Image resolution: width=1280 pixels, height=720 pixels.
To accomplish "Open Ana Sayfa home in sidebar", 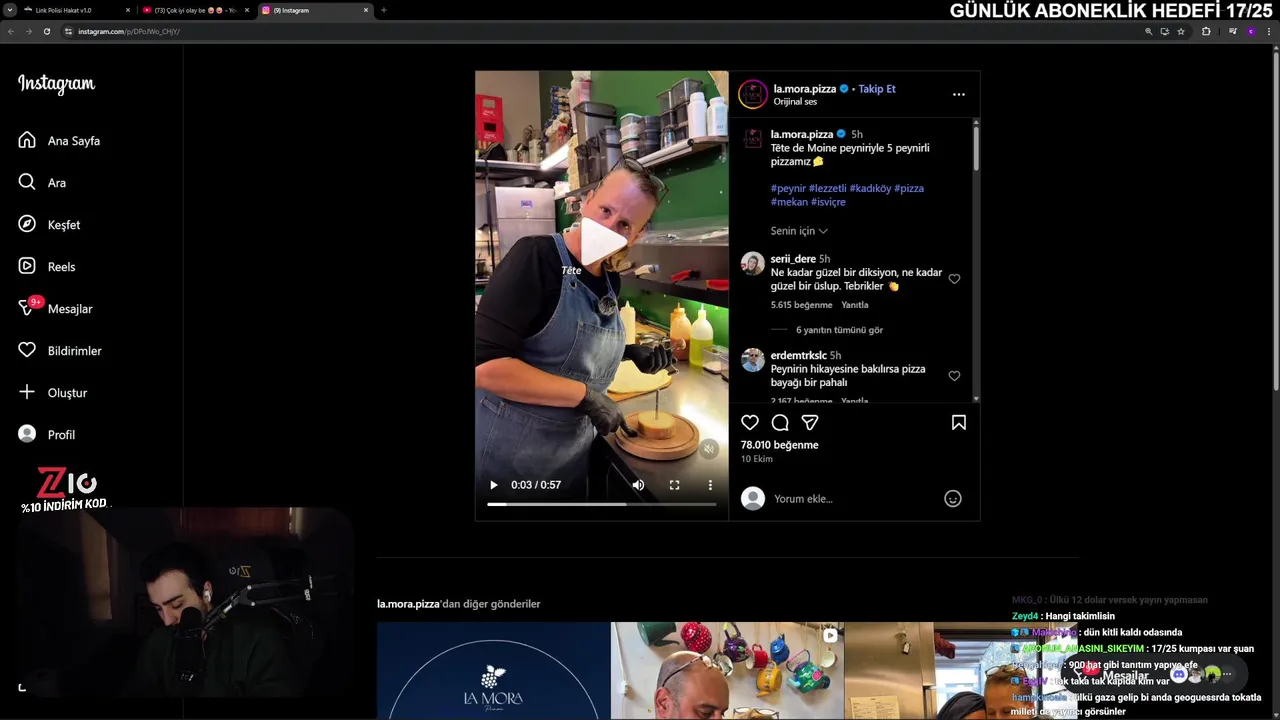I will (60, 141).
